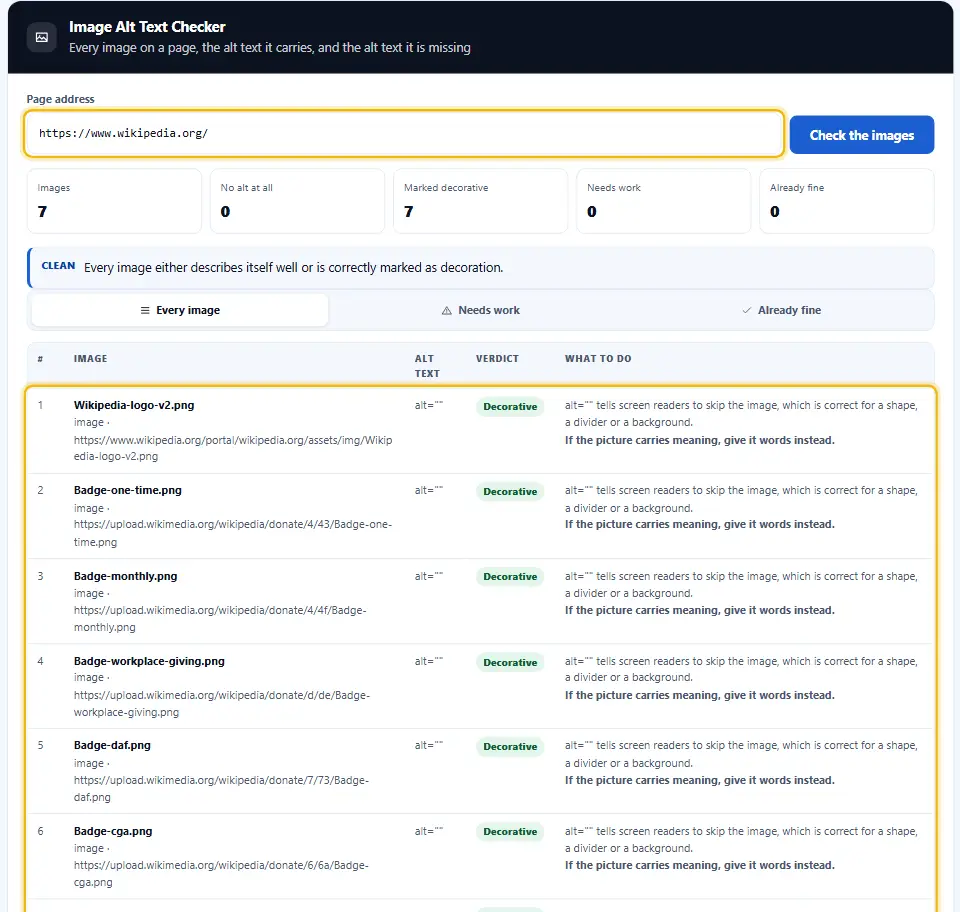Focus the Page address input field

[404, 133]
